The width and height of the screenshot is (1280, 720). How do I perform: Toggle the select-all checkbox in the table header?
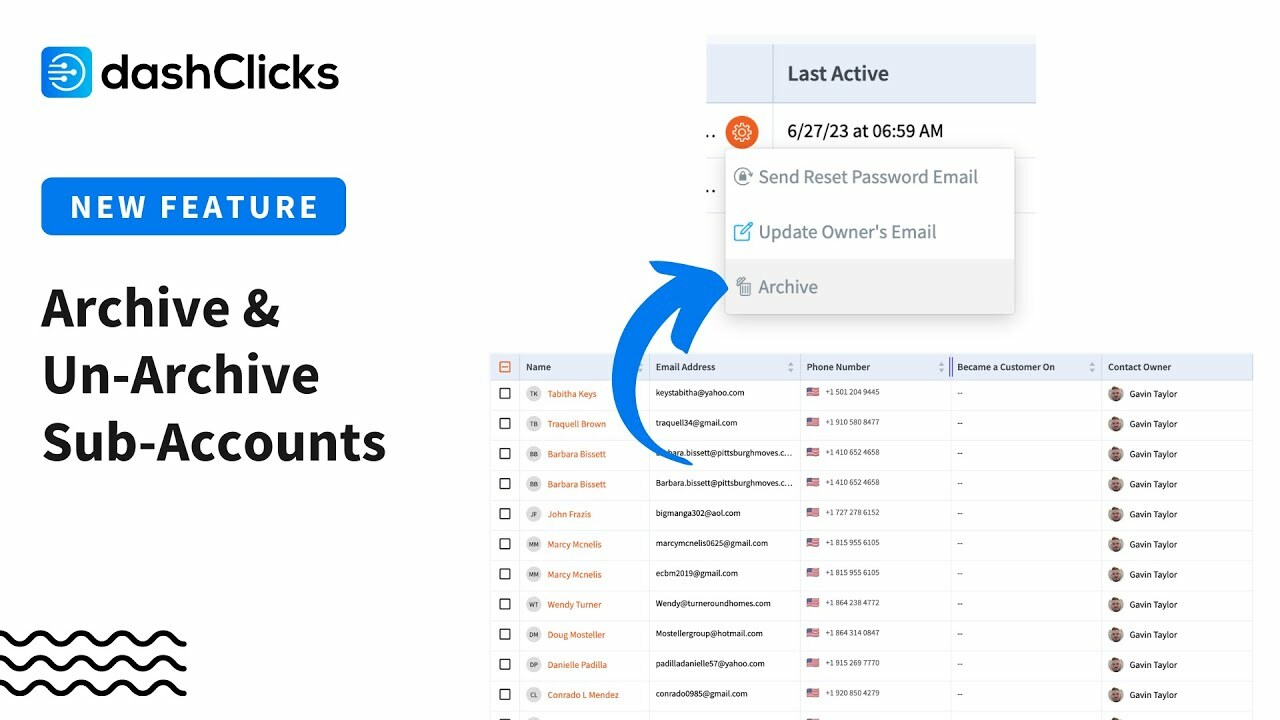pos(505,366)
